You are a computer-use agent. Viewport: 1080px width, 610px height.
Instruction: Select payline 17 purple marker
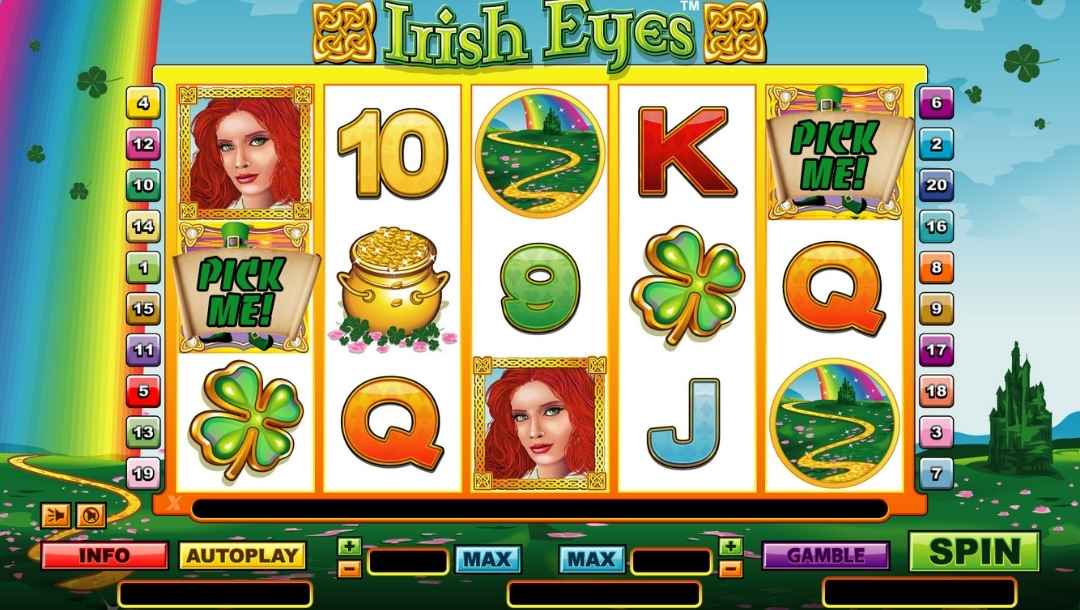click(937, 350)
